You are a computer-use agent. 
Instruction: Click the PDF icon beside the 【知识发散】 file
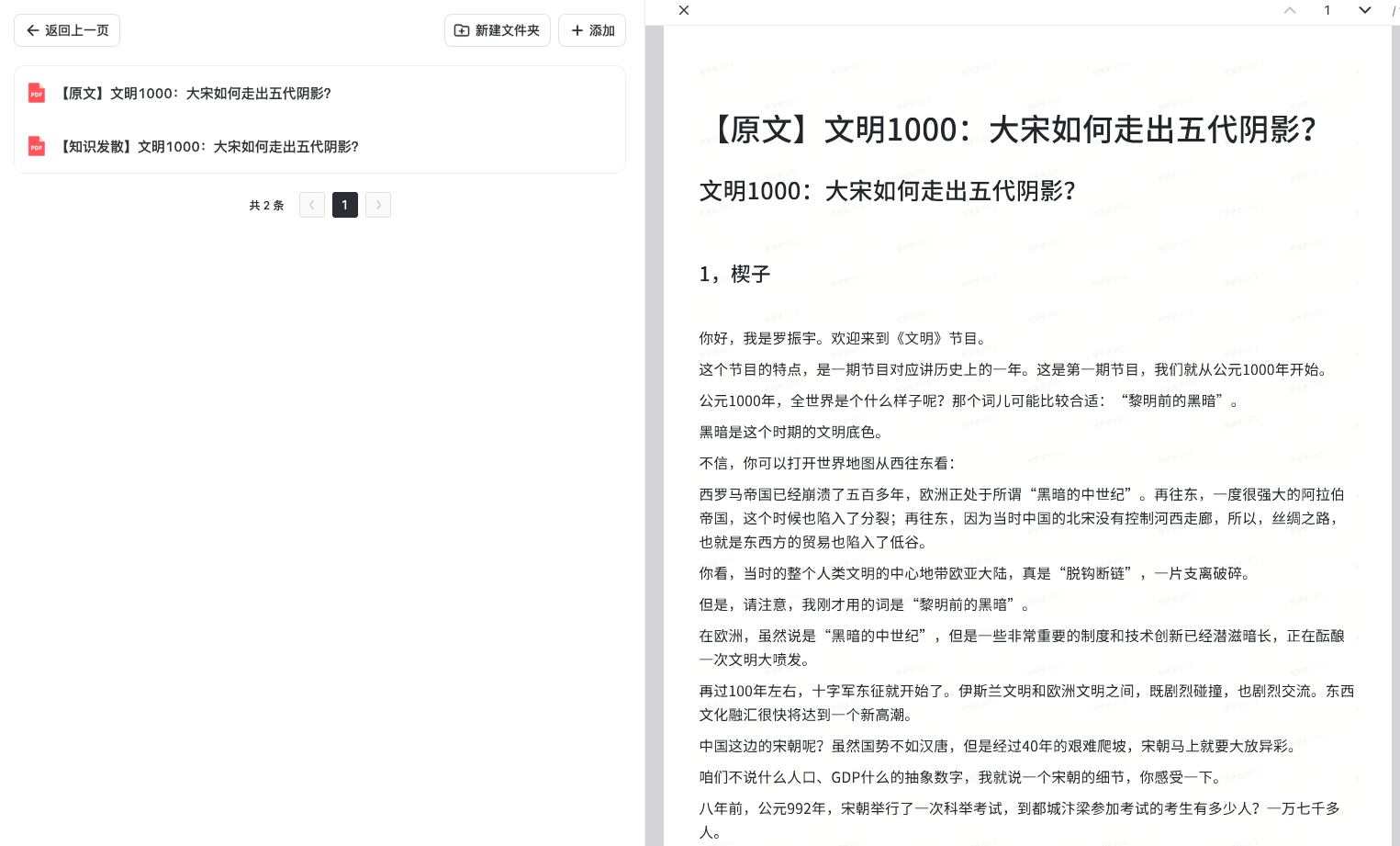click(37, 146)
